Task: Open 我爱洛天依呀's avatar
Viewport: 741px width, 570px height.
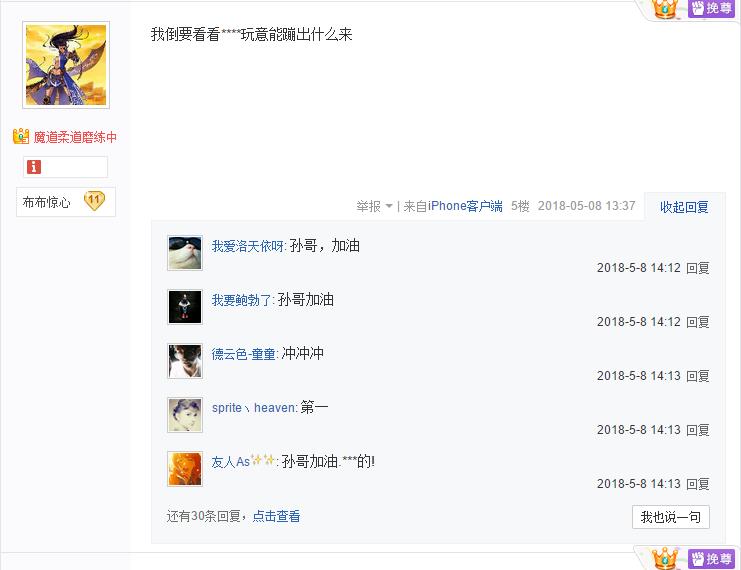Action: [185, 253]
